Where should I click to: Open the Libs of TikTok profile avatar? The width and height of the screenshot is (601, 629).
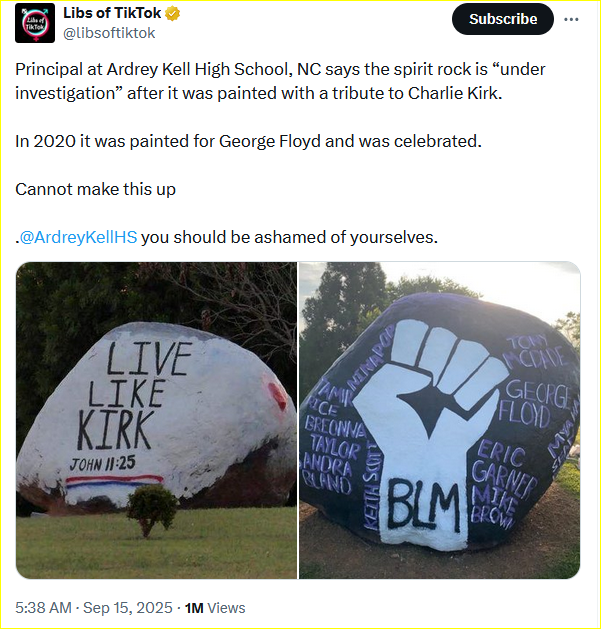(x=35, y=23)
